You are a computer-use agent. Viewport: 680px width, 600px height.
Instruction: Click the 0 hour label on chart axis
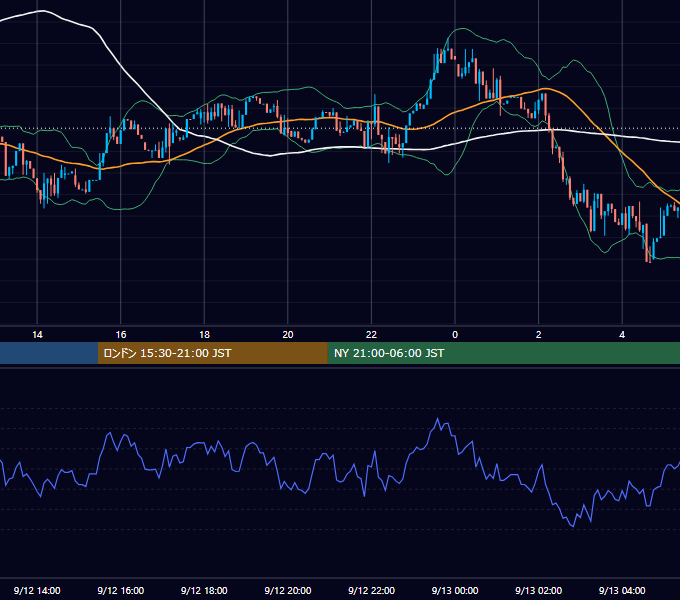(x=455, y=335)
